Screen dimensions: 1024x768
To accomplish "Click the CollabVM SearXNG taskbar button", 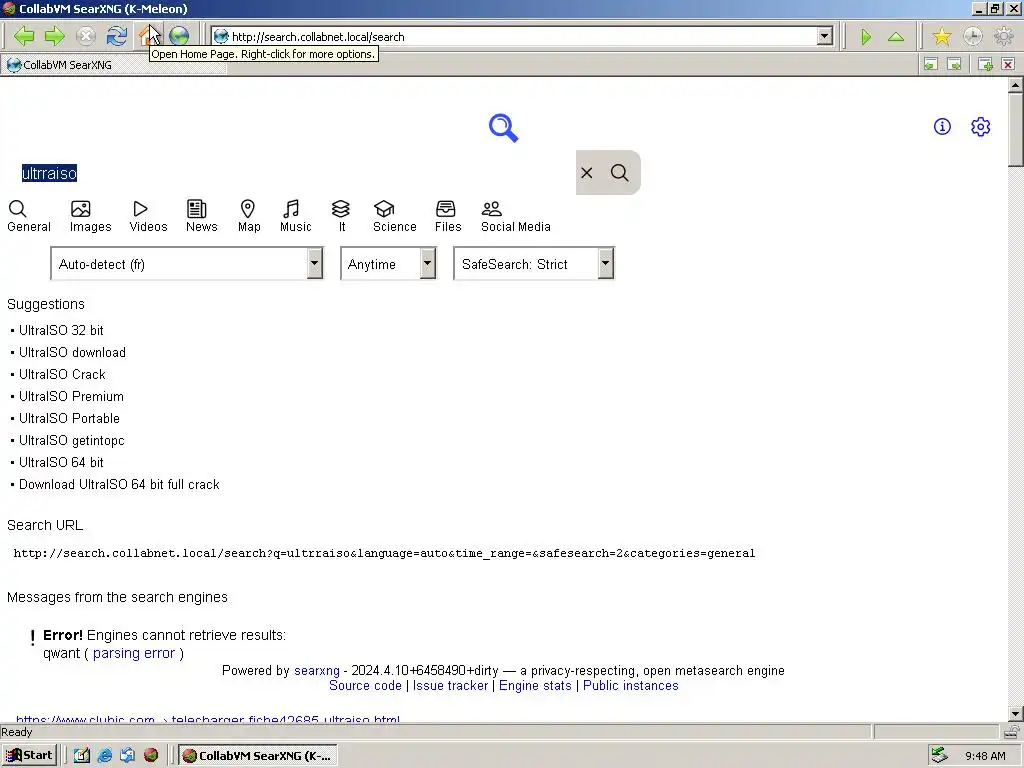I will (x=259, y=756).
